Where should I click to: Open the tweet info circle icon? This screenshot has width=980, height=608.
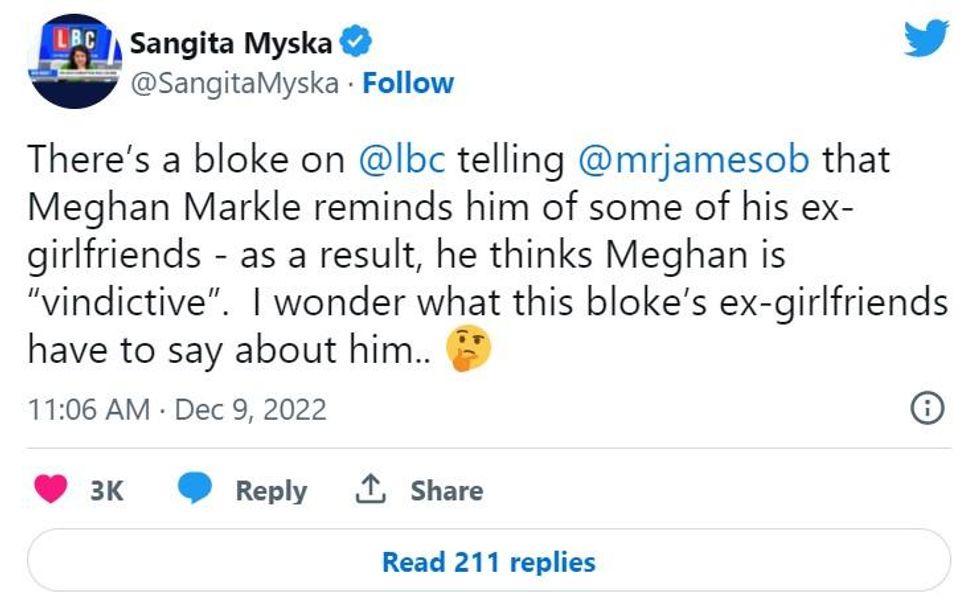click(x=929, y=408)
